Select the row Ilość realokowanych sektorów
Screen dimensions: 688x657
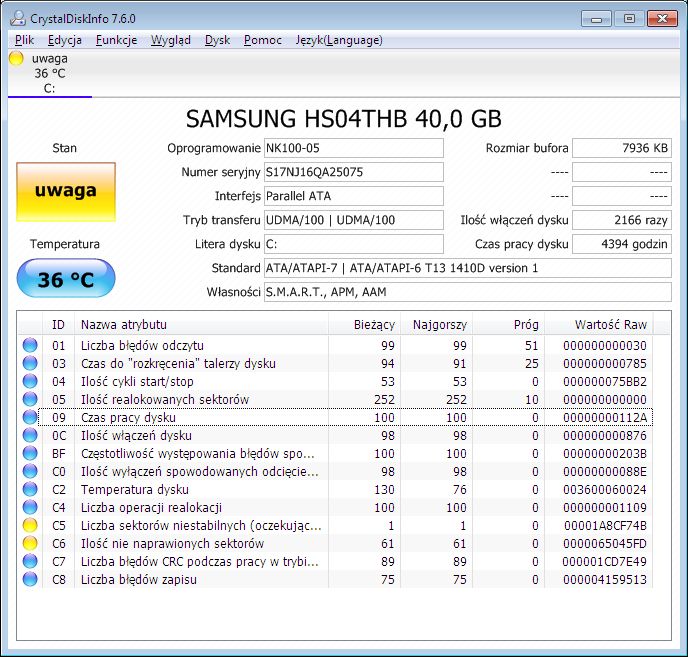tap(336, 399)
